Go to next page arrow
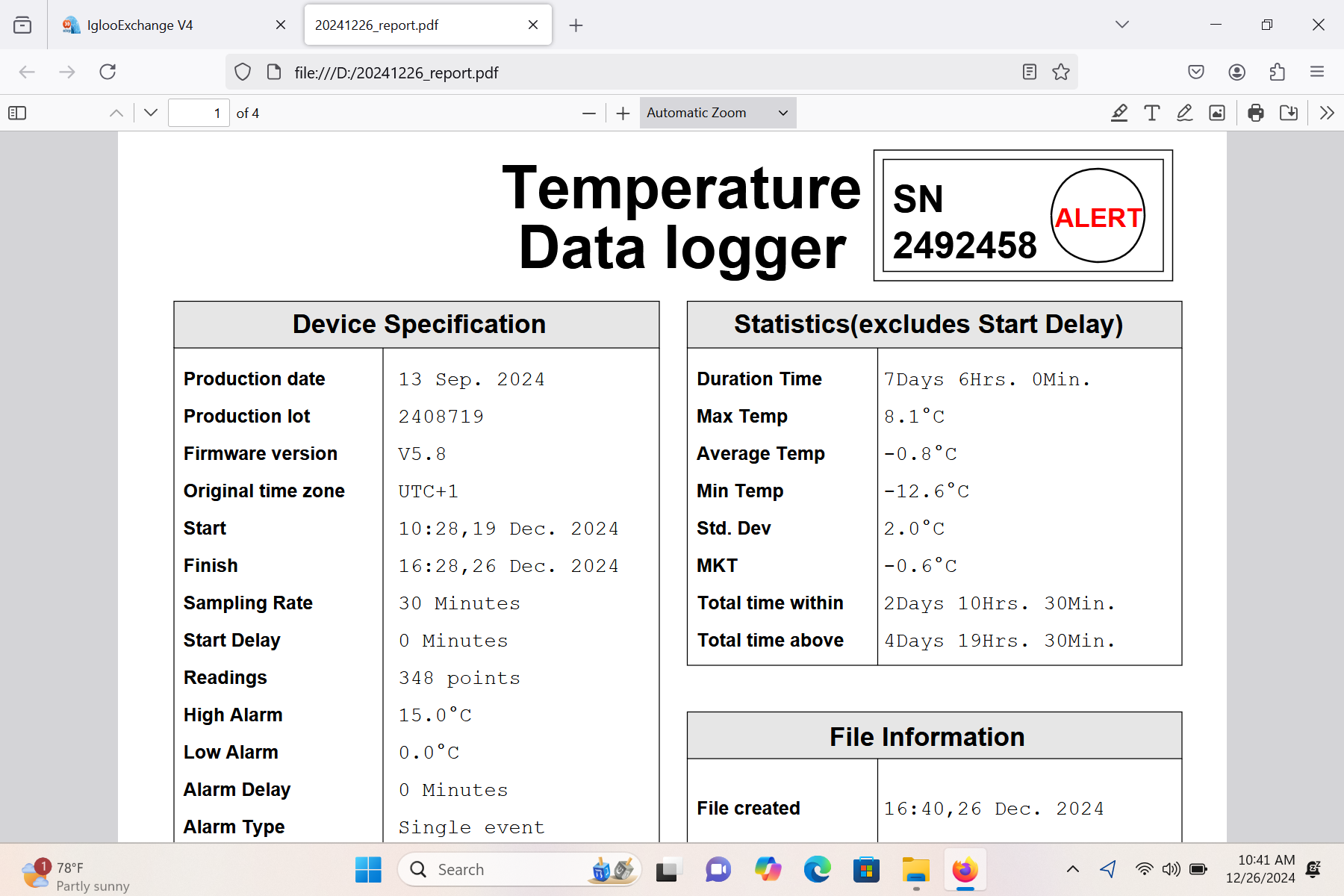Image resolution: width=1344 pixels, height=896 pixels. point(151,113)
